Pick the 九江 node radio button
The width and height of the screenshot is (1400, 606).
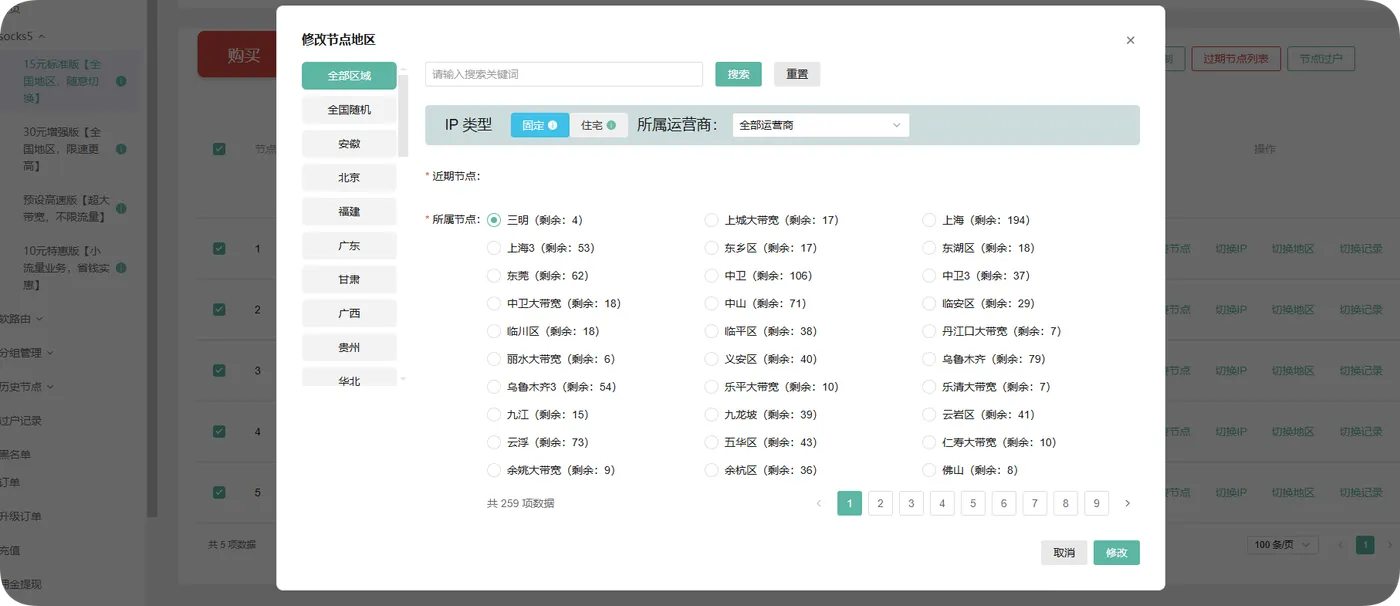coord(494,414)
